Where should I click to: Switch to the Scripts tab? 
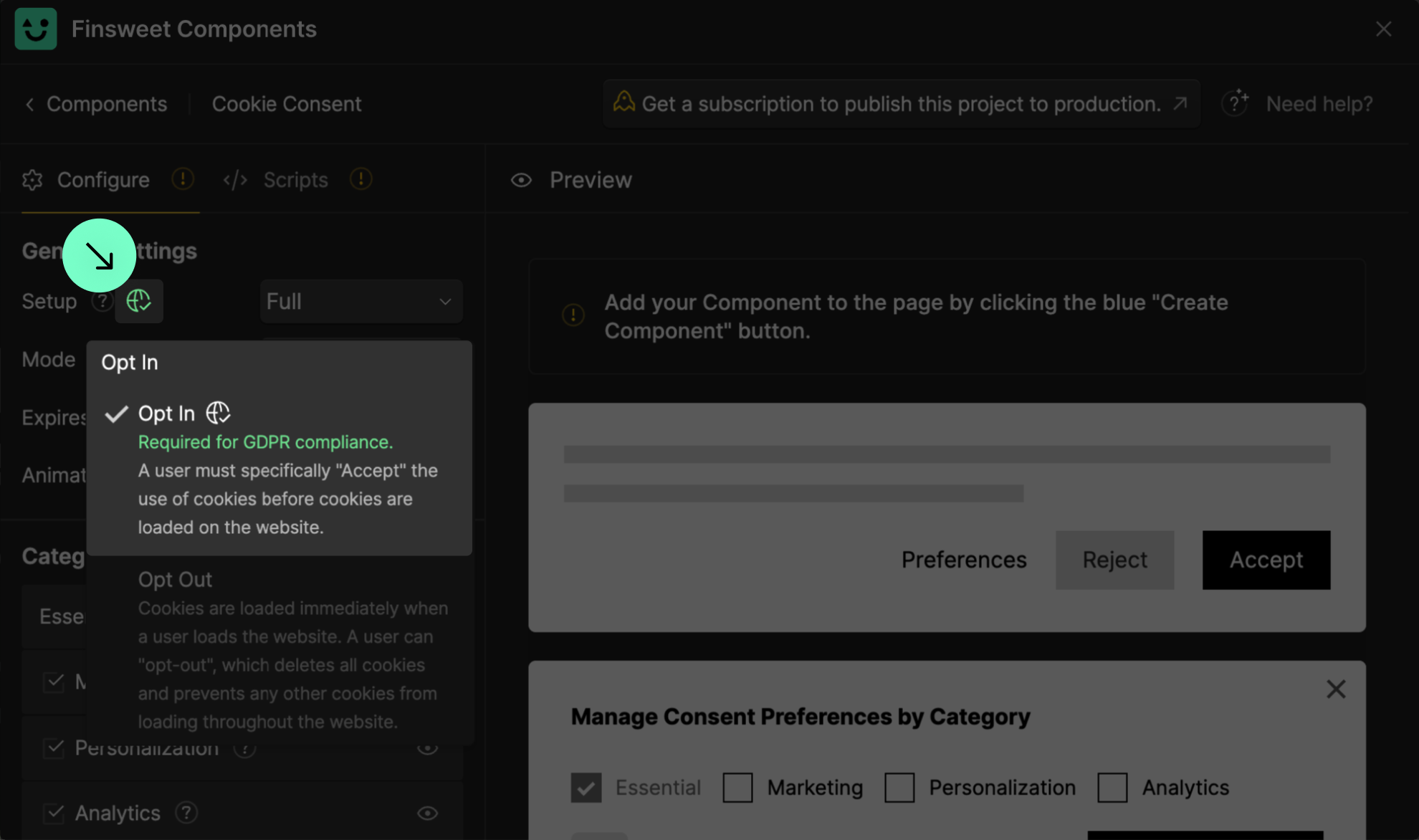pos(295,180)
